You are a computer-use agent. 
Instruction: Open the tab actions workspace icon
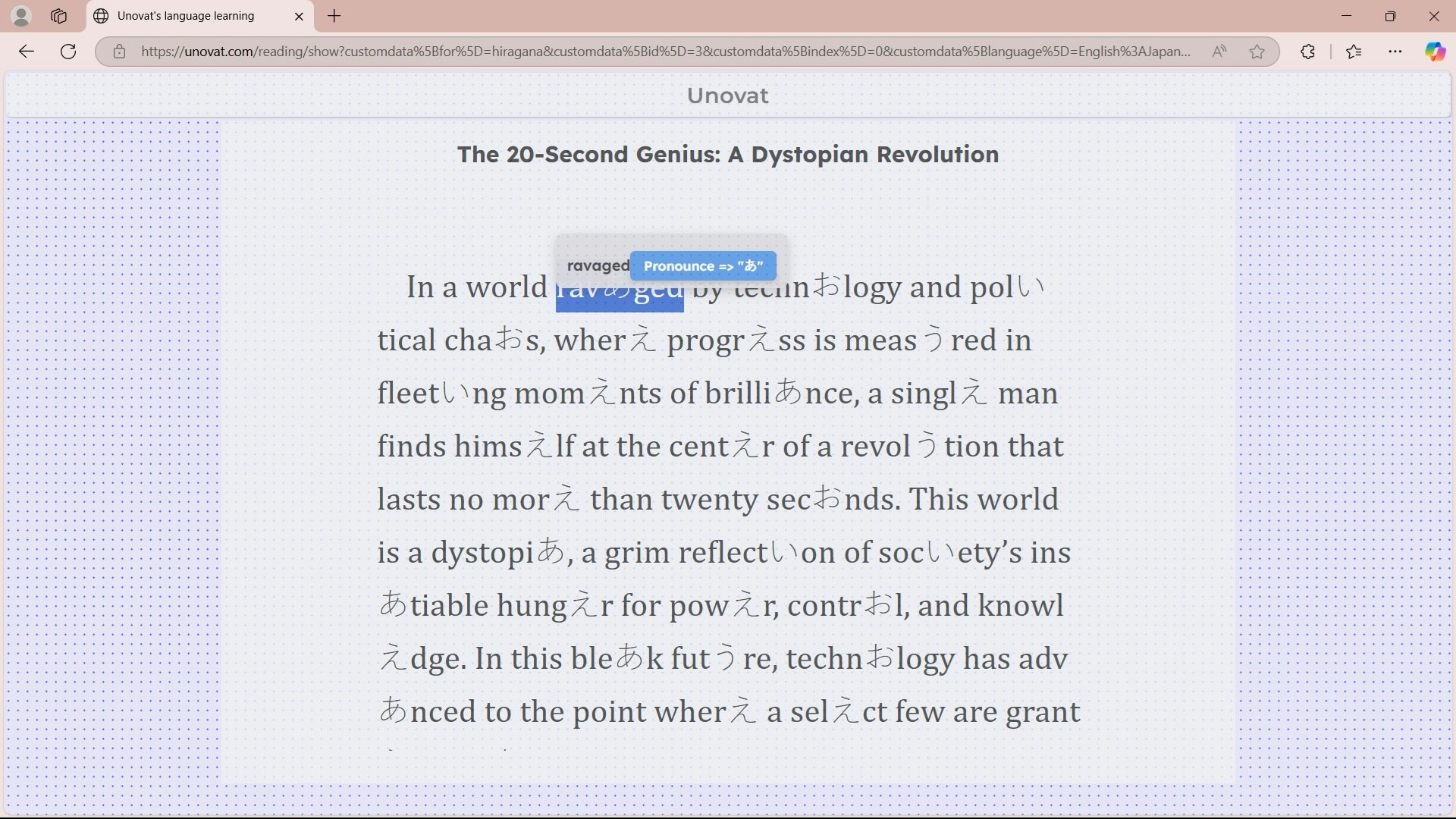tap(58, 15)
